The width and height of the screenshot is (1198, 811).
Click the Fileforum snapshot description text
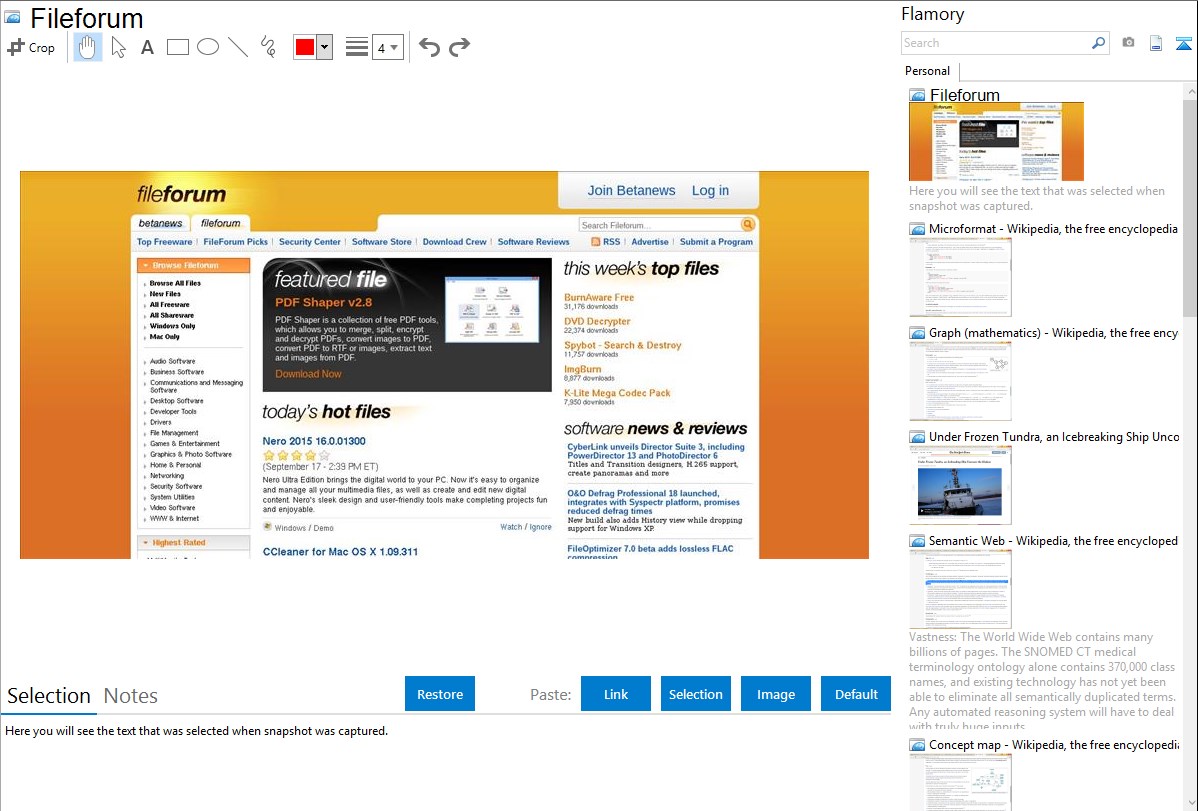coord(1037,198)
